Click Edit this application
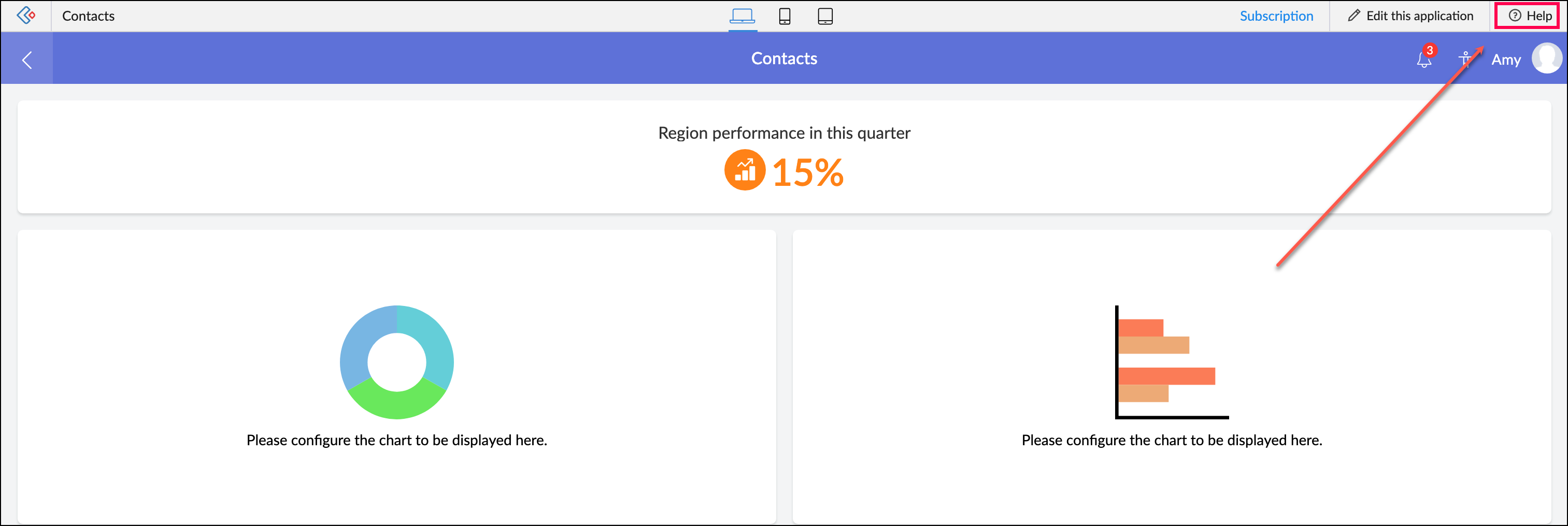Screen dimensions: 1568x526 (1410, 16)
